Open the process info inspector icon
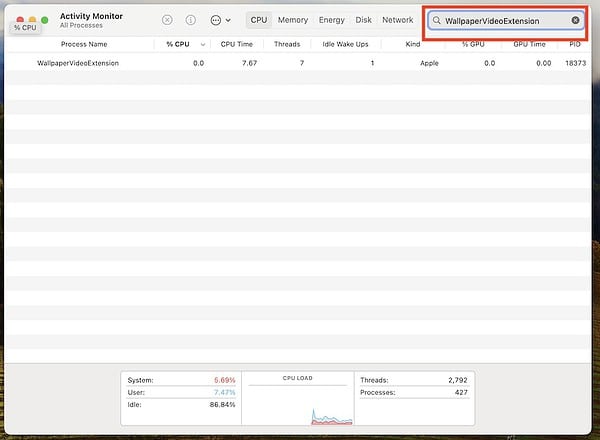Viewport: 600px width, 440px height. [190, 20]
